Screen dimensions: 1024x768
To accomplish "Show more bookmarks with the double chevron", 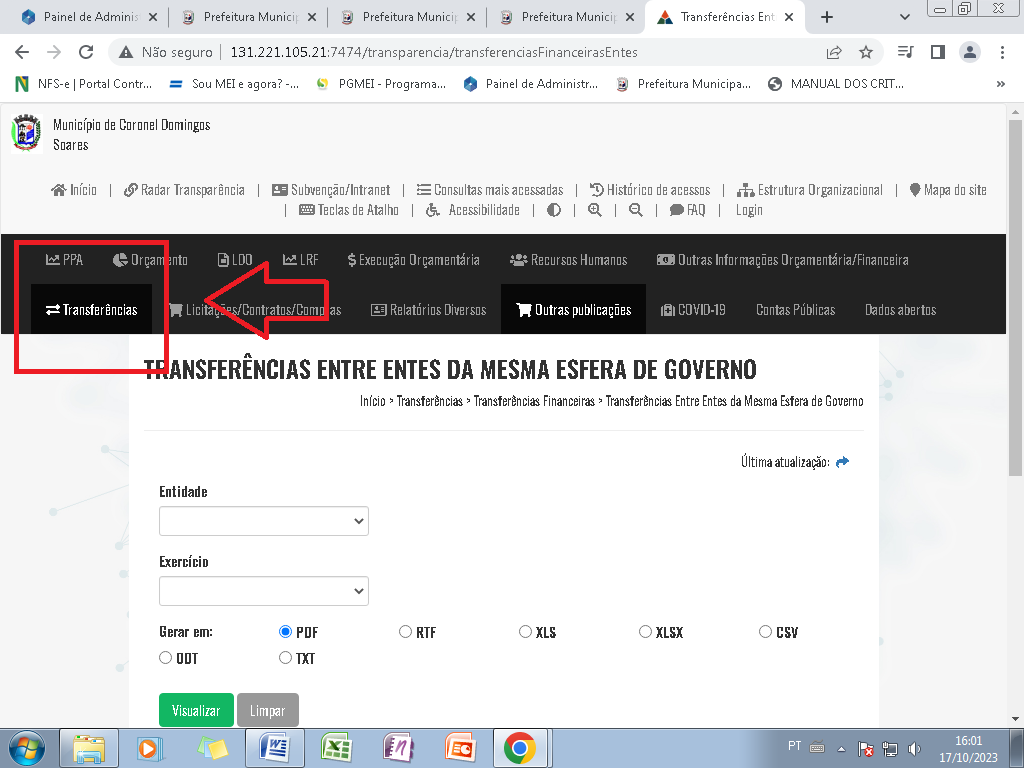I will [x=1000, y=84].
